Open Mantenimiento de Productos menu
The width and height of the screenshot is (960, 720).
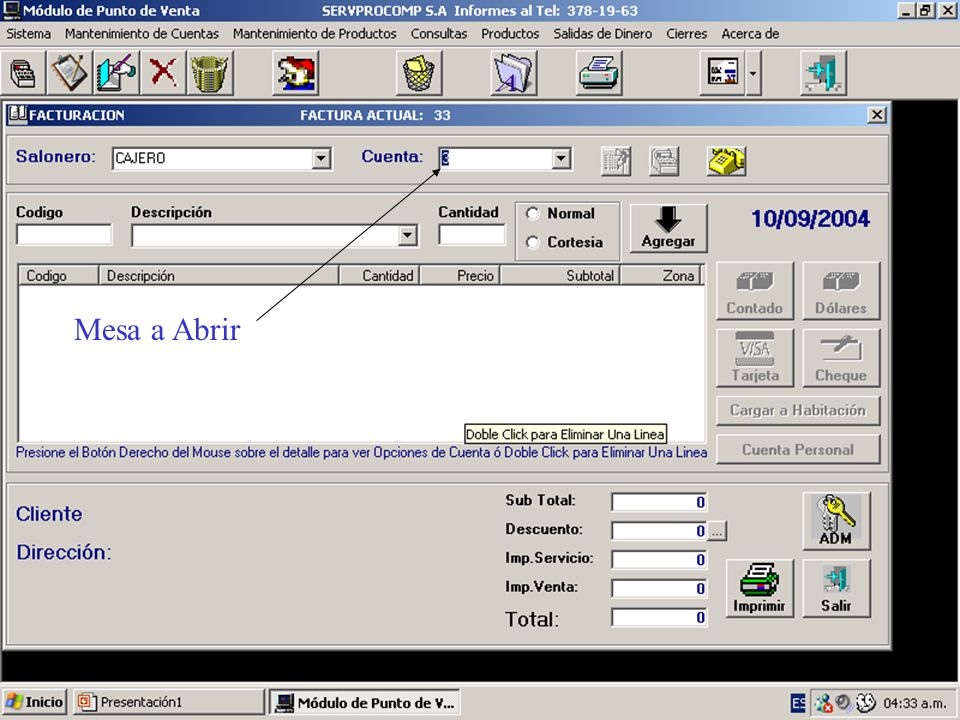315,34
